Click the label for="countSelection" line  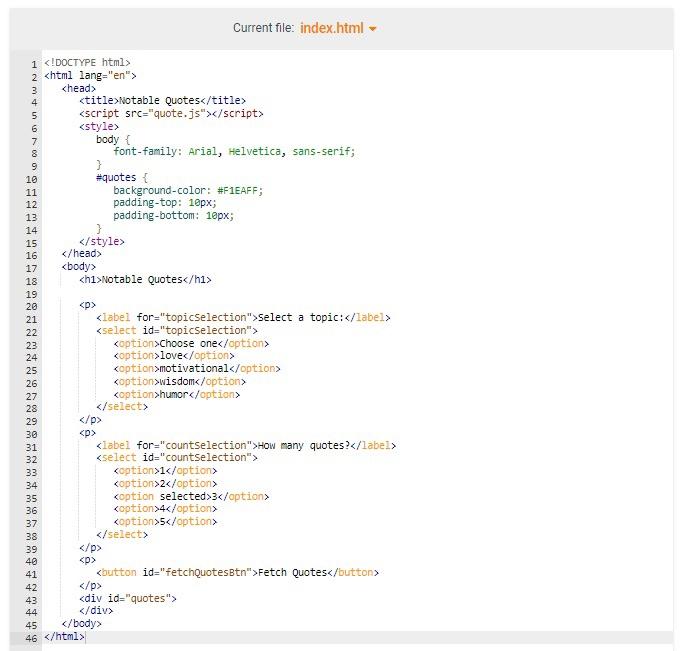click(246, 445)
